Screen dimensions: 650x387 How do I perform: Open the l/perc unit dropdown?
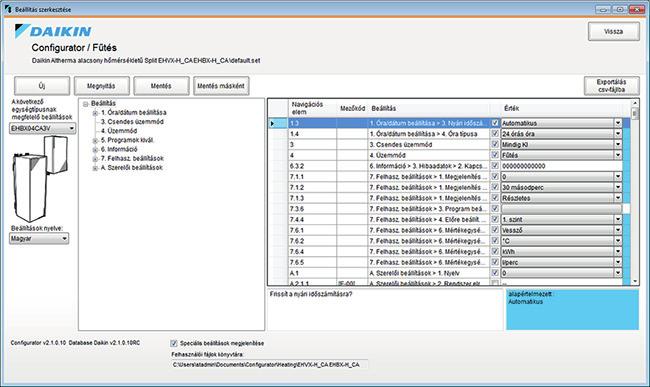(618, 262)
